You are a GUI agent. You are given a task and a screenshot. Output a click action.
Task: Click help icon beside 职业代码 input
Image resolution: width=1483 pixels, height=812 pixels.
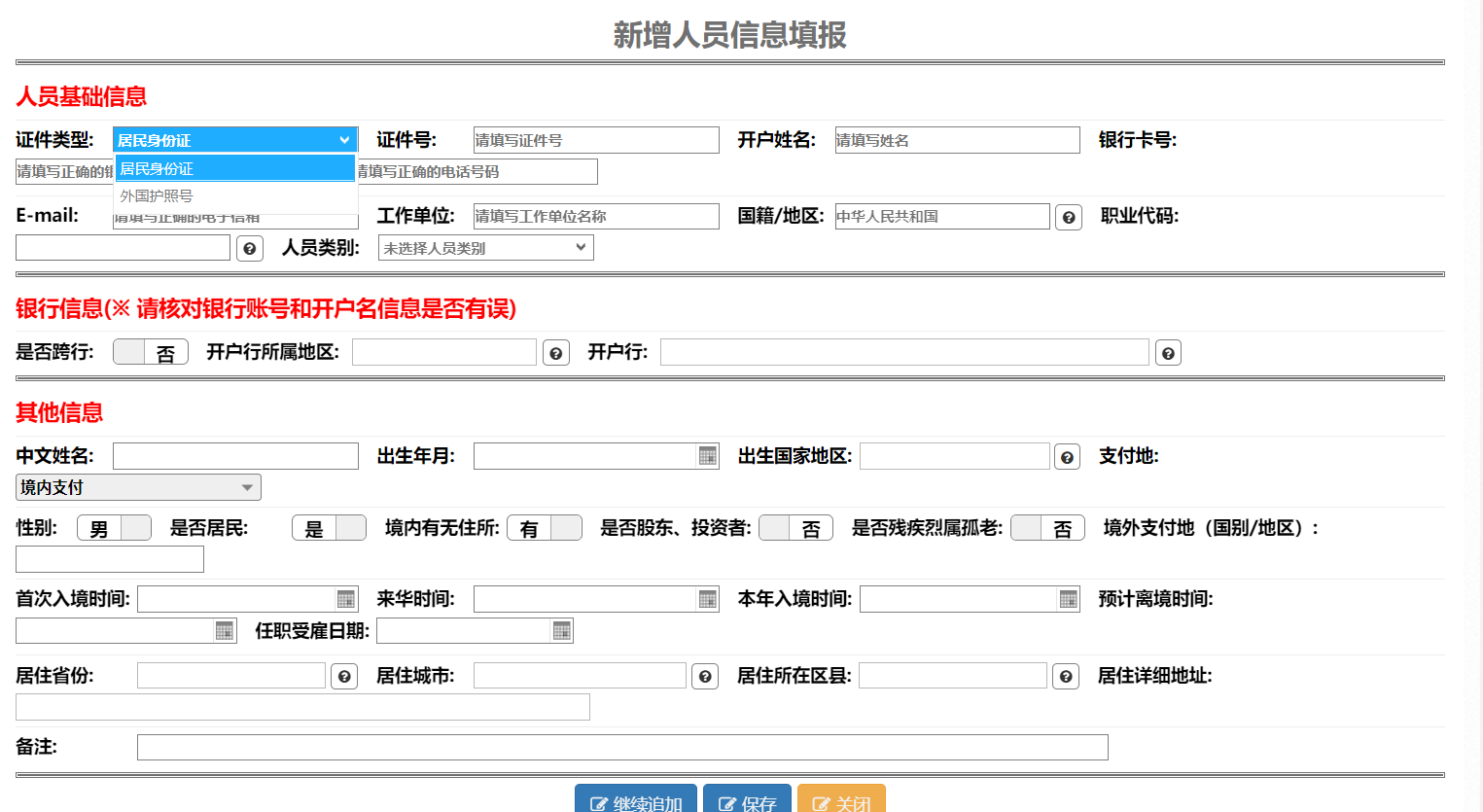(250, 249)
